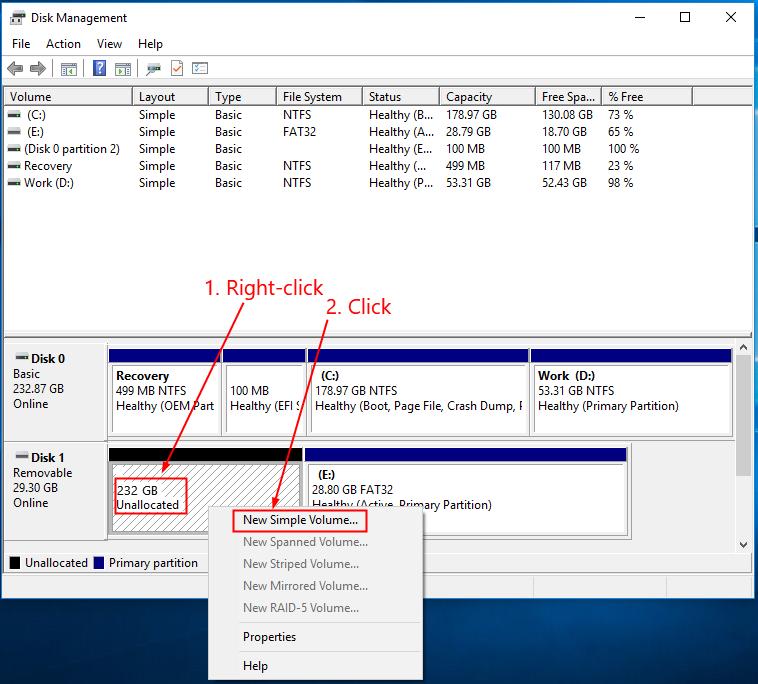
Task: Select the (C:) volume row in the list
Action: point(348,115)
